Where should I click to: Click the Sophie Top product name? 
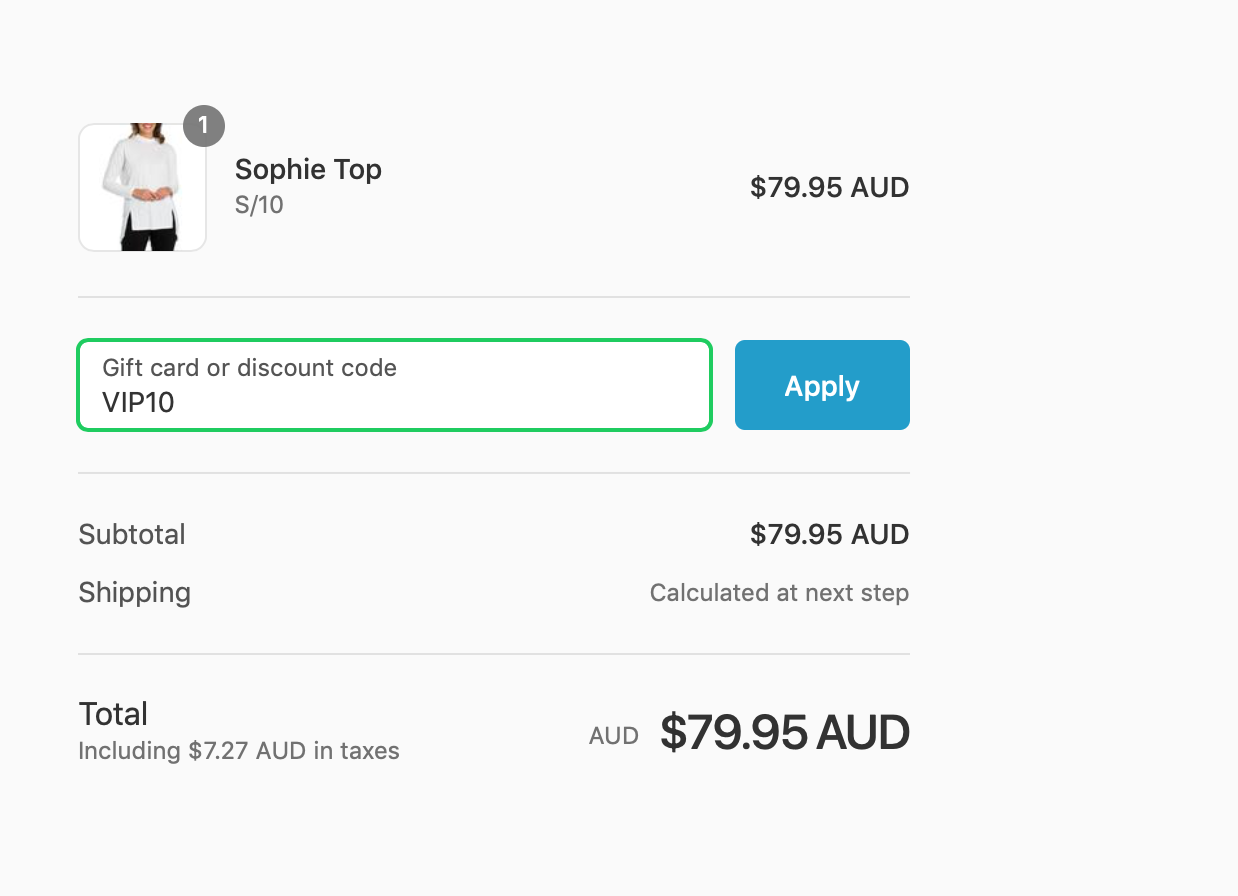pos(308,169)
